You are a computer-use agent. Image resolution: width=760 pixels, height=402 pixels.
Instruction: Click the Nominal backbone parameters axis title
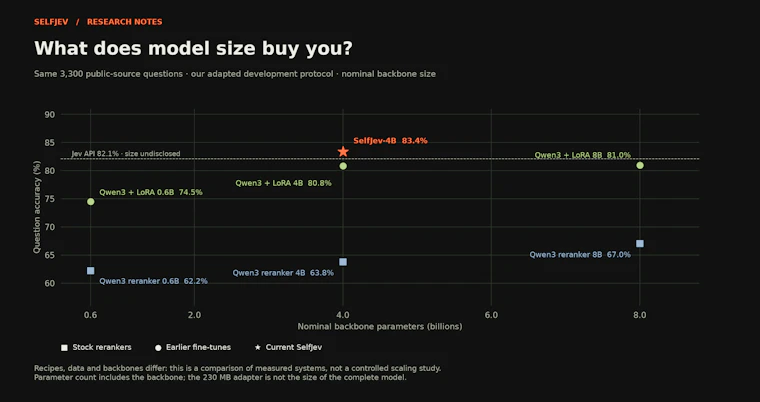[380, 327]
